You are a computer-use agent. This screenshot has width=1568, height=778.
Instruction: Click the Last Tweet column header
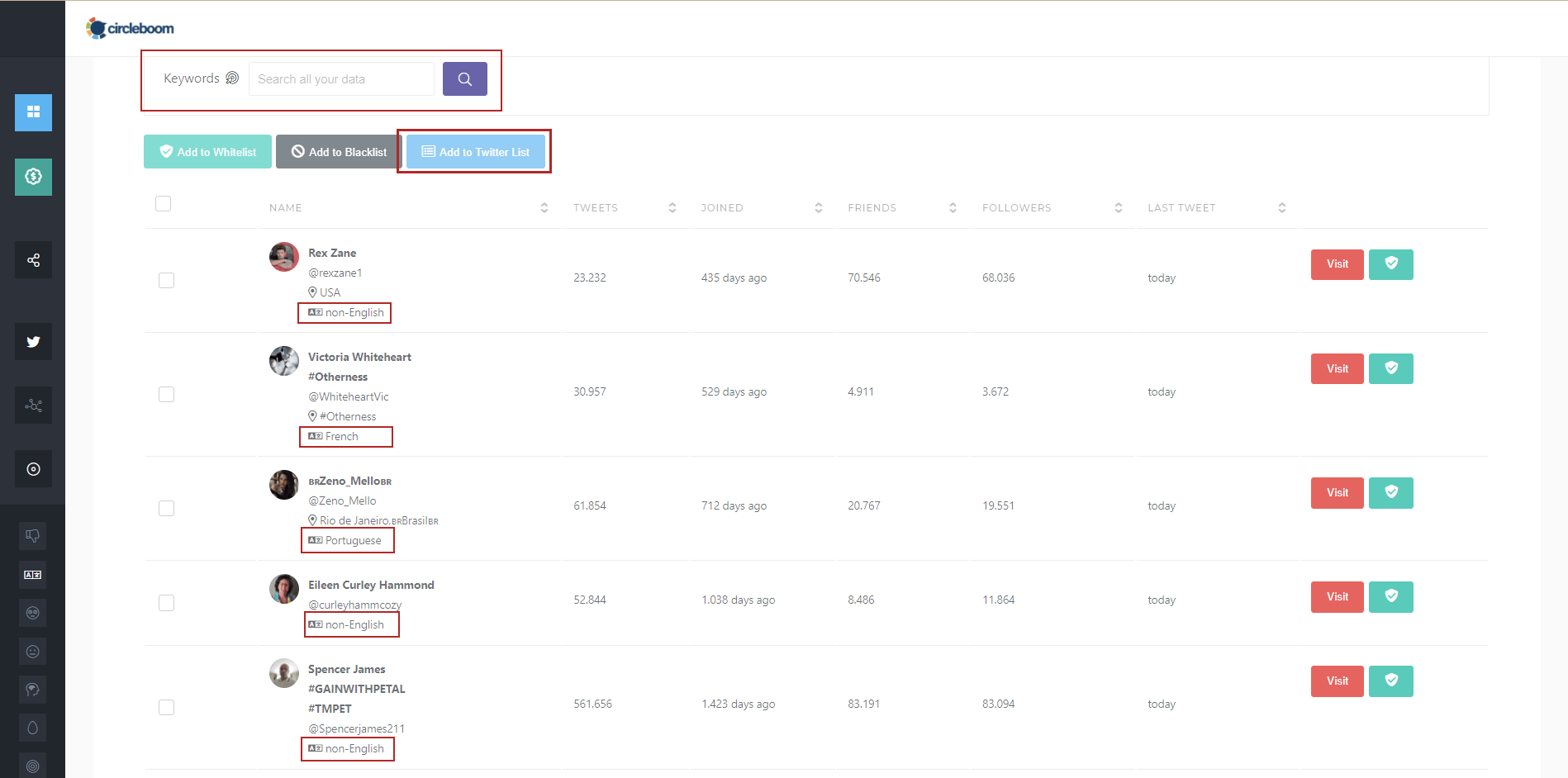(1181, 208)
